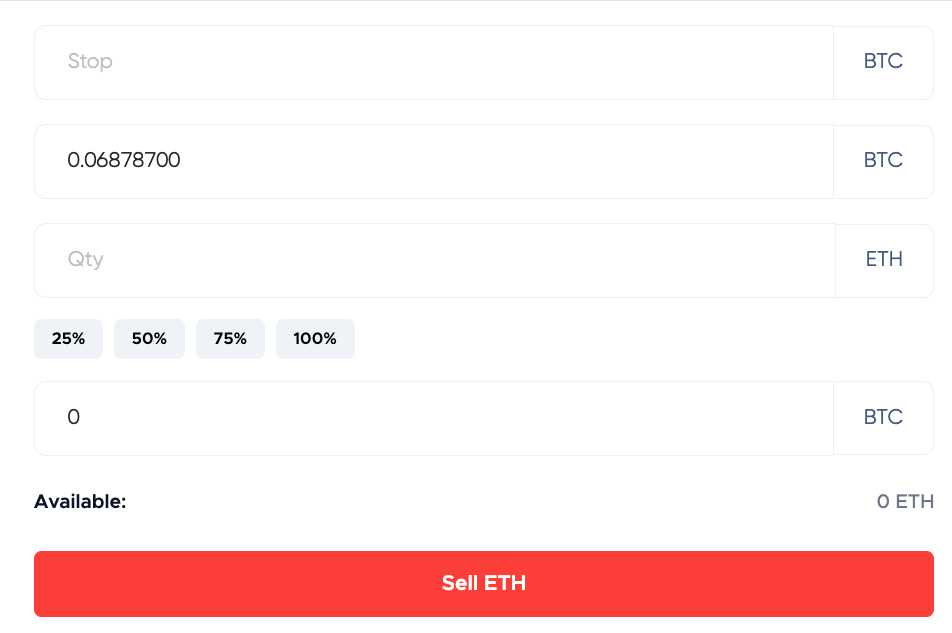Click the BTC unit beside the 0.06878700 price
Viewport: 952px width, 633px height.
coord(883,161)
